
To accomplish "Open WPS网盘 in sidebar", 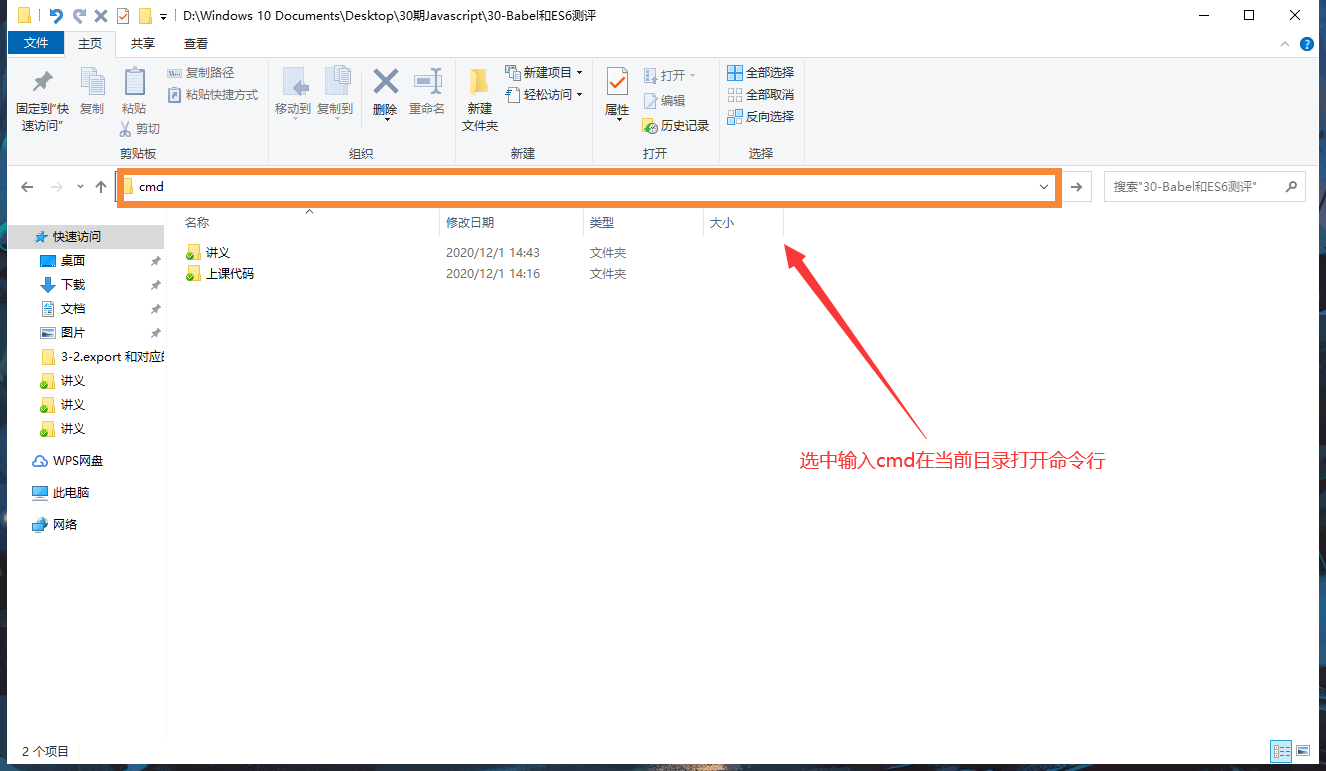I will (68, 461).
